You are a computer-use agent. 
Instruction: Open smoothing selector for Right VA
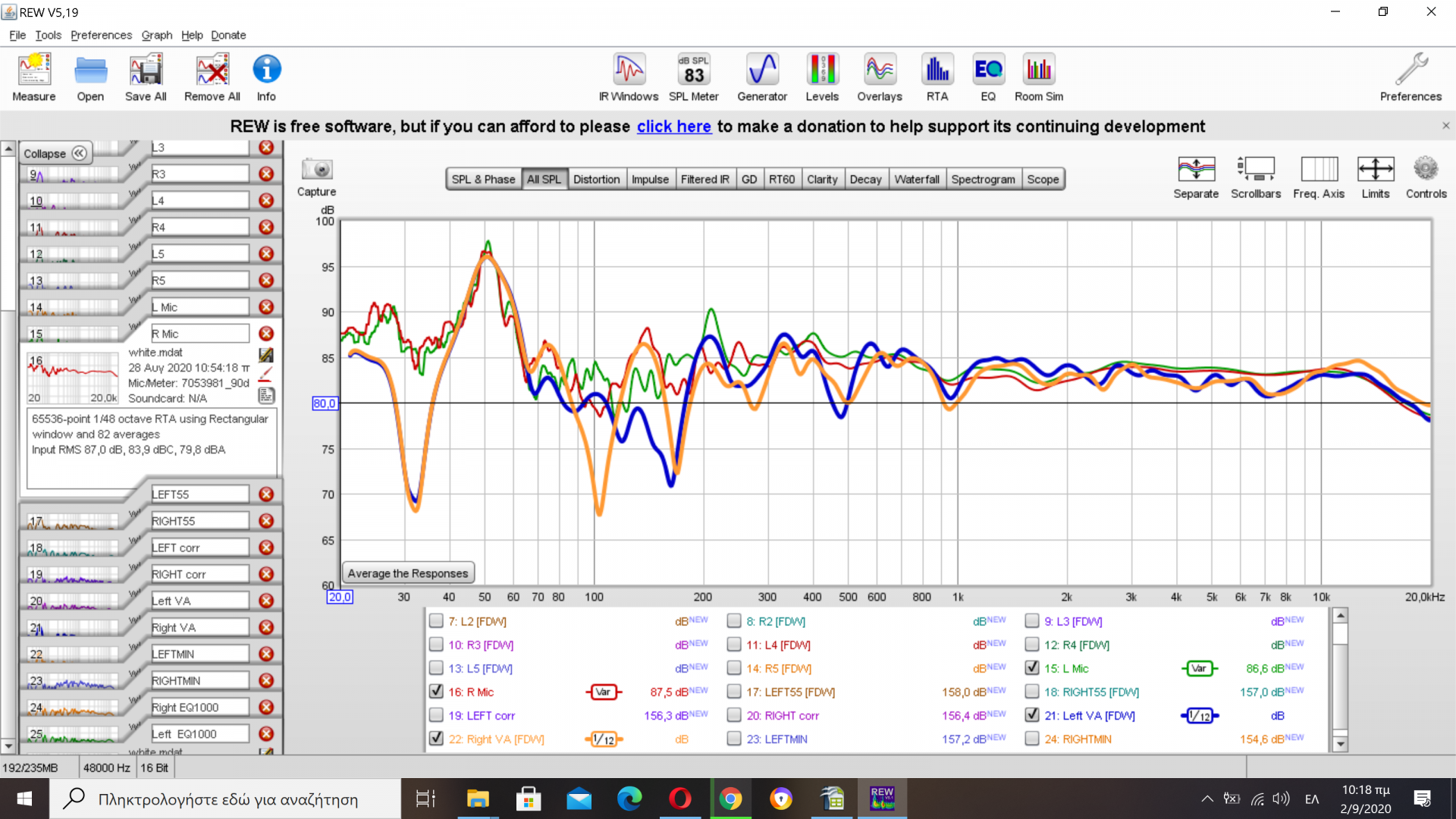tap(604, 739)
